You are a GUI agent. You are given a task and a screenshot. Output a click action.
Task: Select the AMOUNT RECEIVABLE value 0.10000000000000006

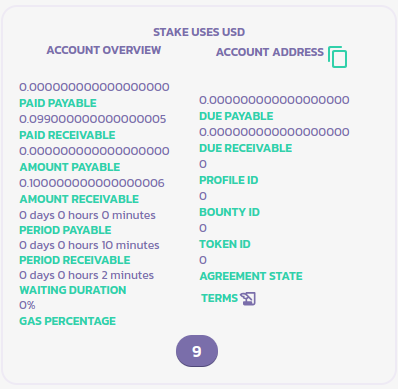pos(92,183)
